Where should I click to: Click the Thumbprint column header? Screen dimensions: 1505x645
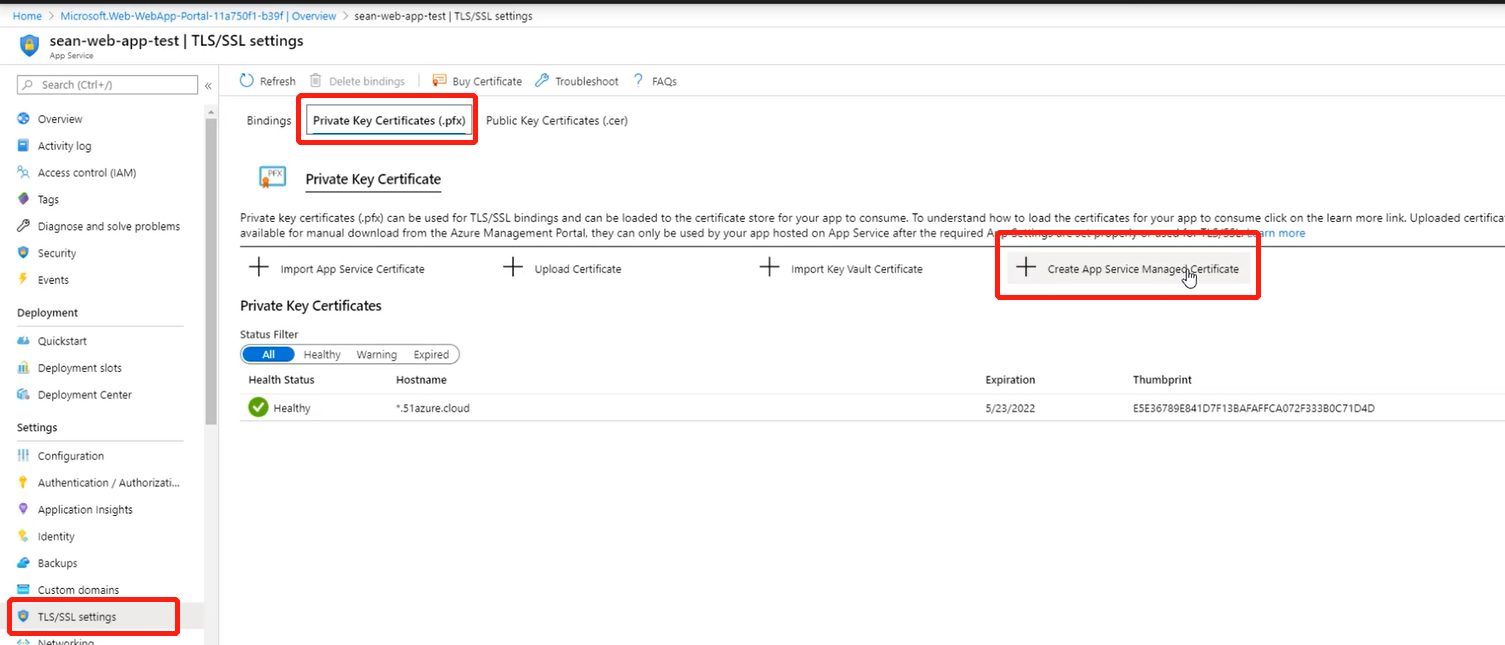[x=1162, y=380]
